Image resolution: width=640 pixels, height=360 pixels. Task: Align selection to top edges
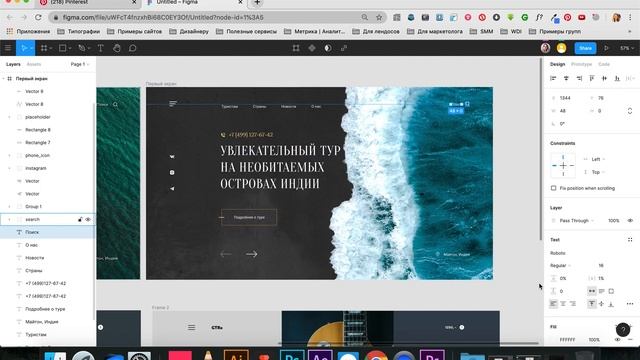(592, 78)
